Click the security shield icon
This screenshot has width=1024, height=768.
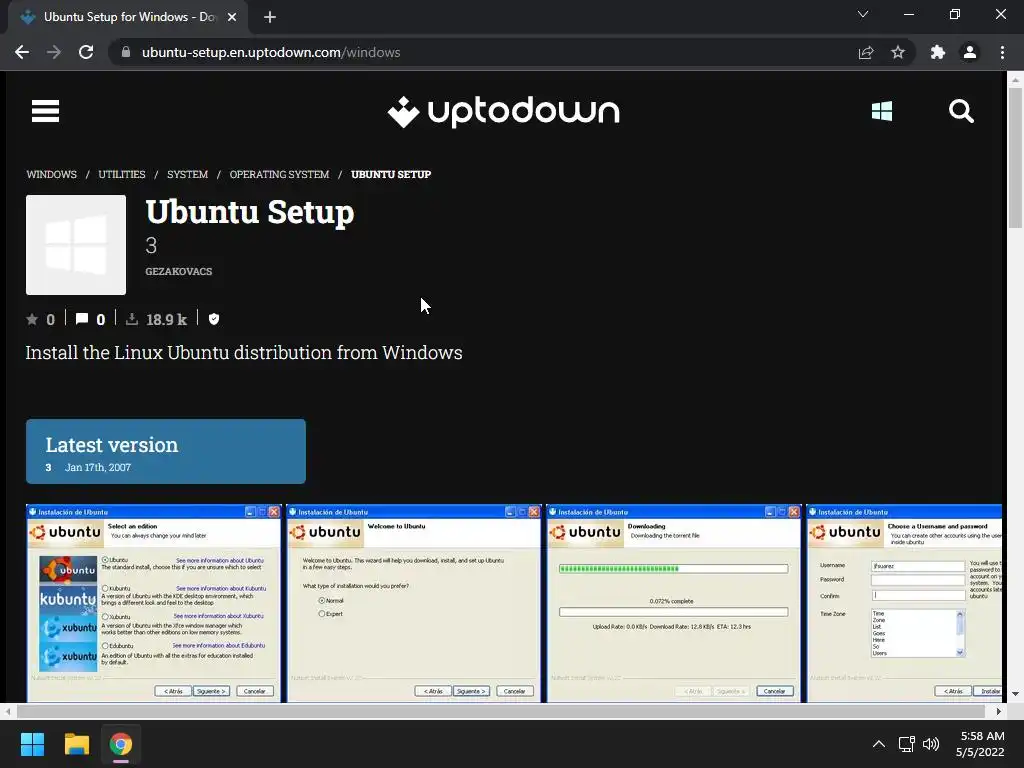tap(214, 319)
